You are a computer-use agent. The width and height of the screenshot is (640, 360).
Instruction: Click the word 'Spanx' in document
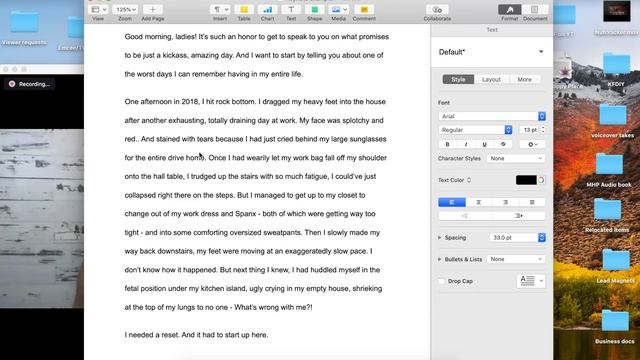click(246, 214)
